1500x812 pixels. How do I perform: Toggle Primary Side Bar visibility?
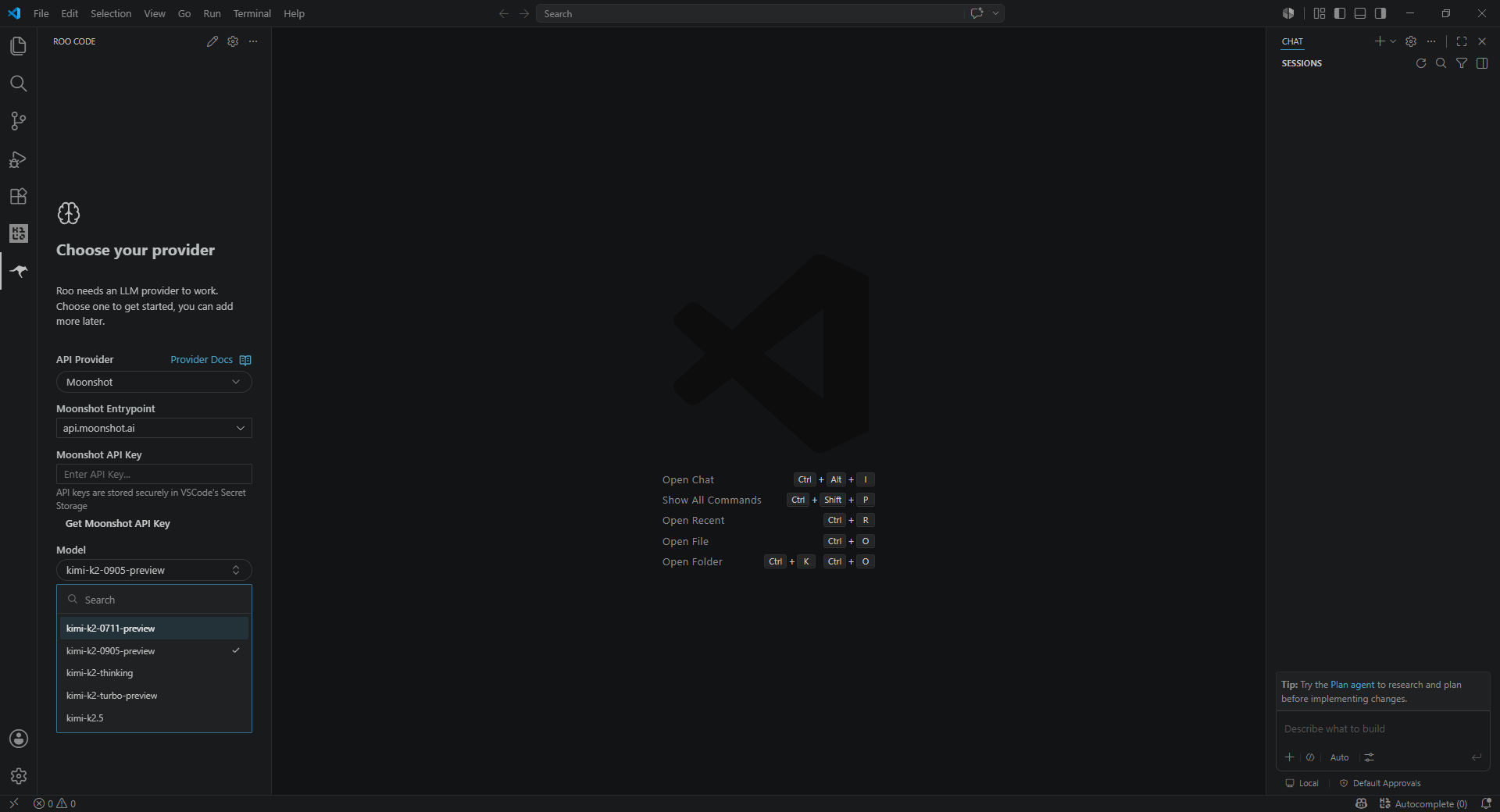(x=1340, y=13)
